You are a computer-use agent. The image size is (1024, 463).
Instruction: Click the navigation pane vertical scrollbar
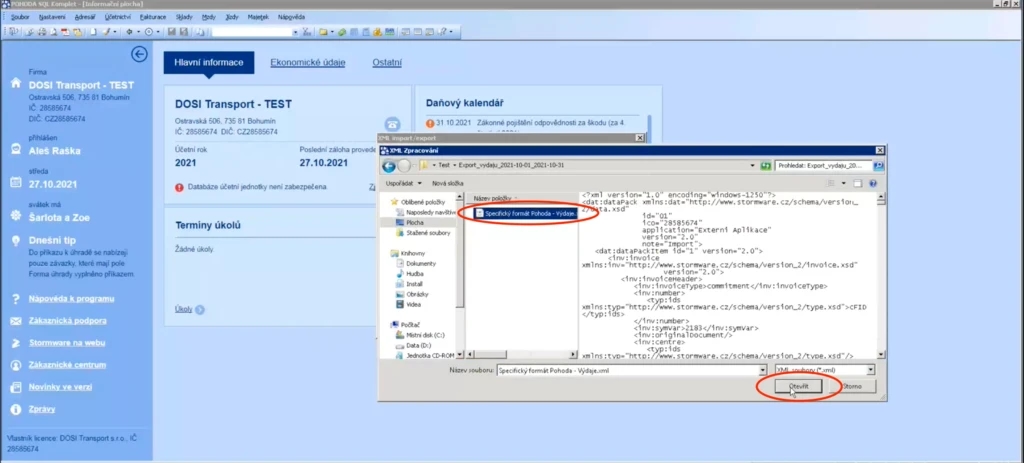pyautogui.click(x=460, y=276)
